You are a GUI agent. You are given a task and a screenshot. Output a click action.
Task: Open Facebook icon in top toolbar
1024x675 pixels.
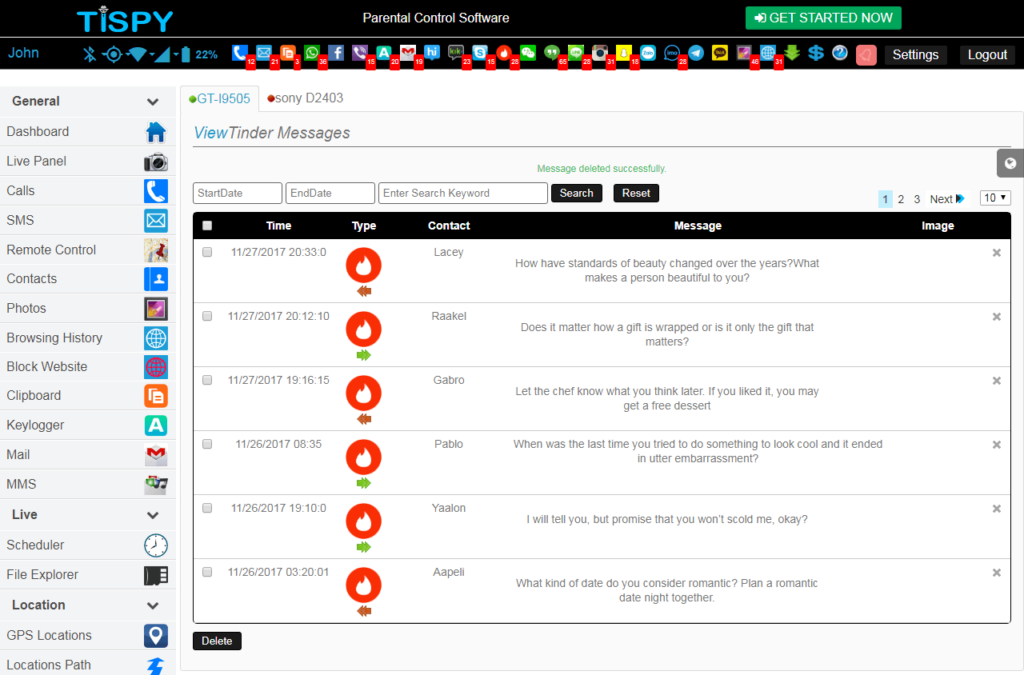click(x=336, y=53)
